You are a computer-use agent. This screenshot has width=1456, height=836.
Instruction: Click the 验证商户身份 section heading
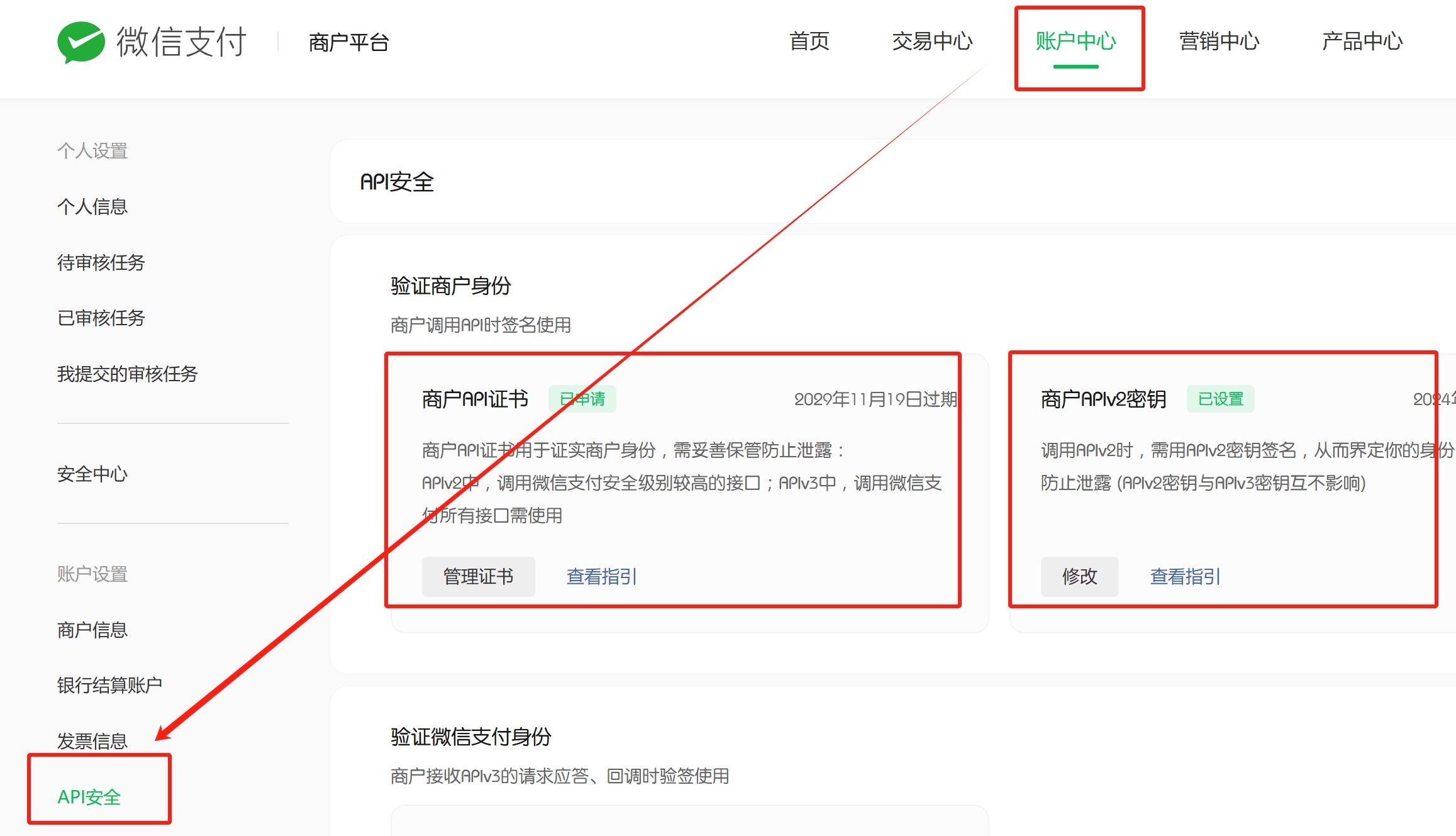pos(451,286)
